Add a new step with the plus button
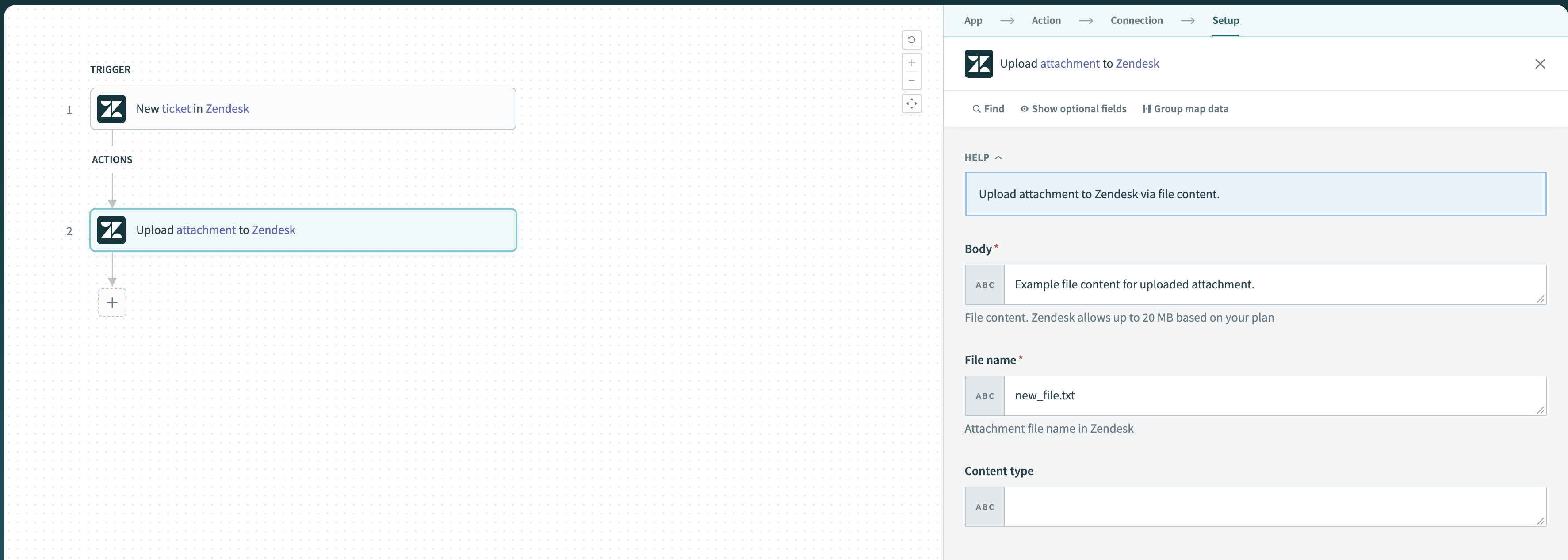This screenshot has width=1568, height=560. pos(112,302)
